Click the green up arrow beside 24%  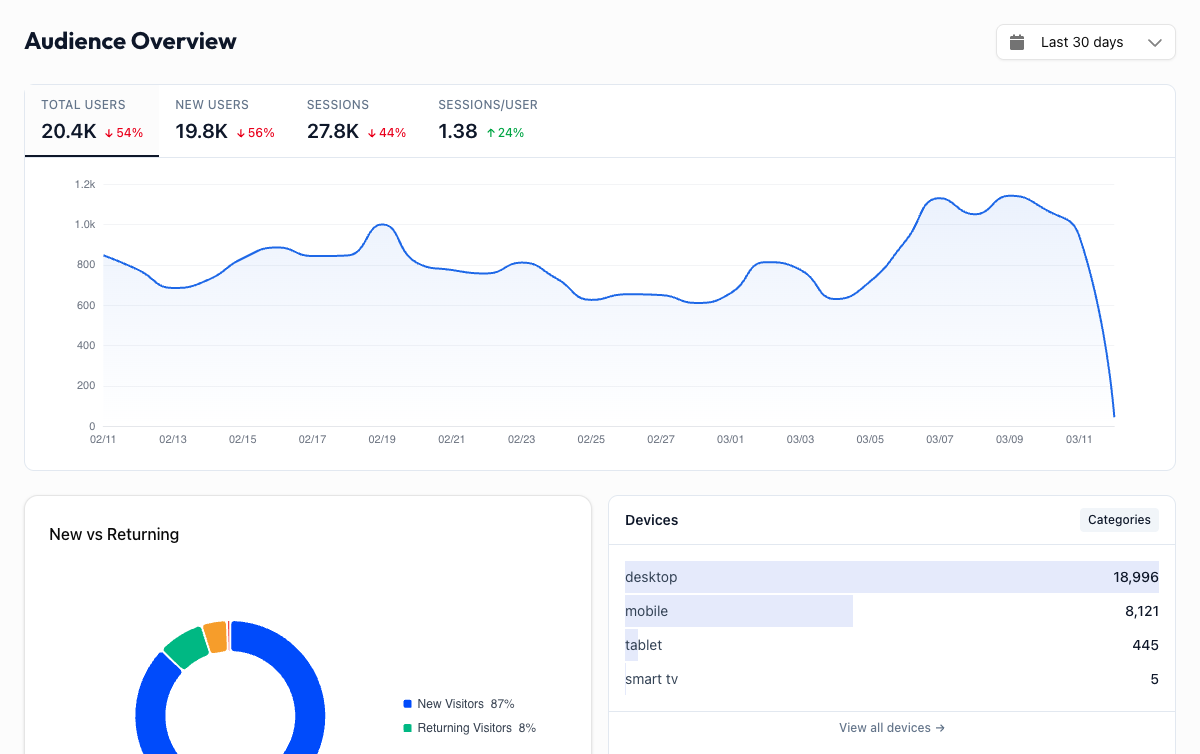[x=491, y=133]
